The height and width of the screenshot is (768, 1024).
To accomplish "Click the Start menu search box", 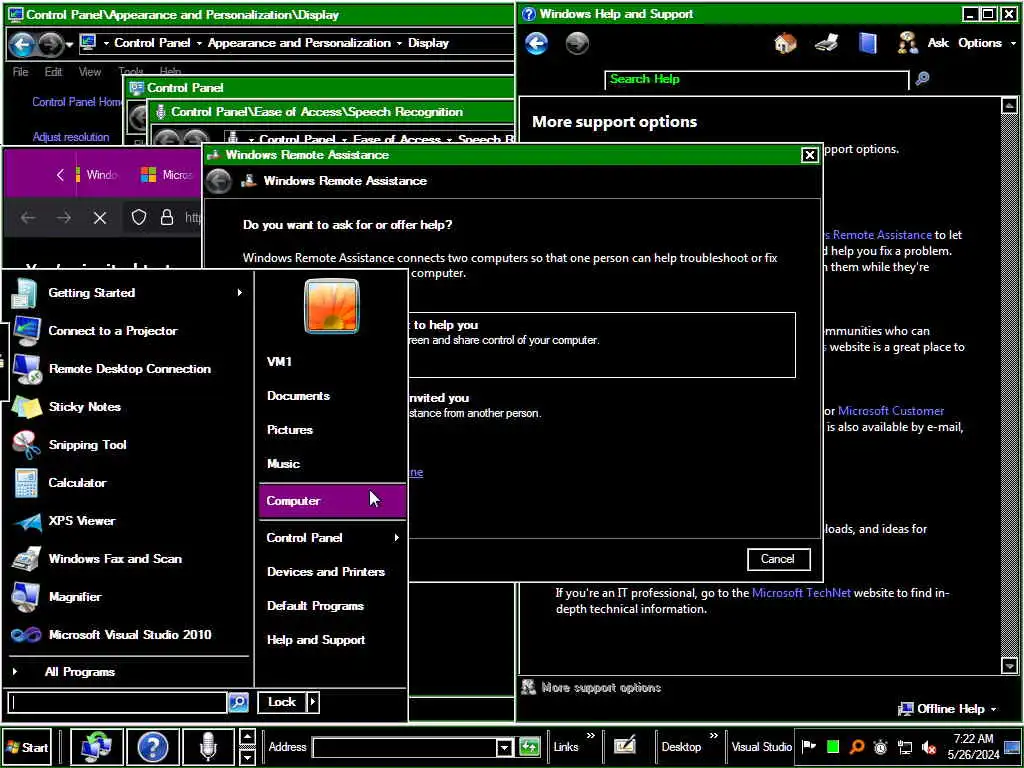I will [x=118, y=702].
